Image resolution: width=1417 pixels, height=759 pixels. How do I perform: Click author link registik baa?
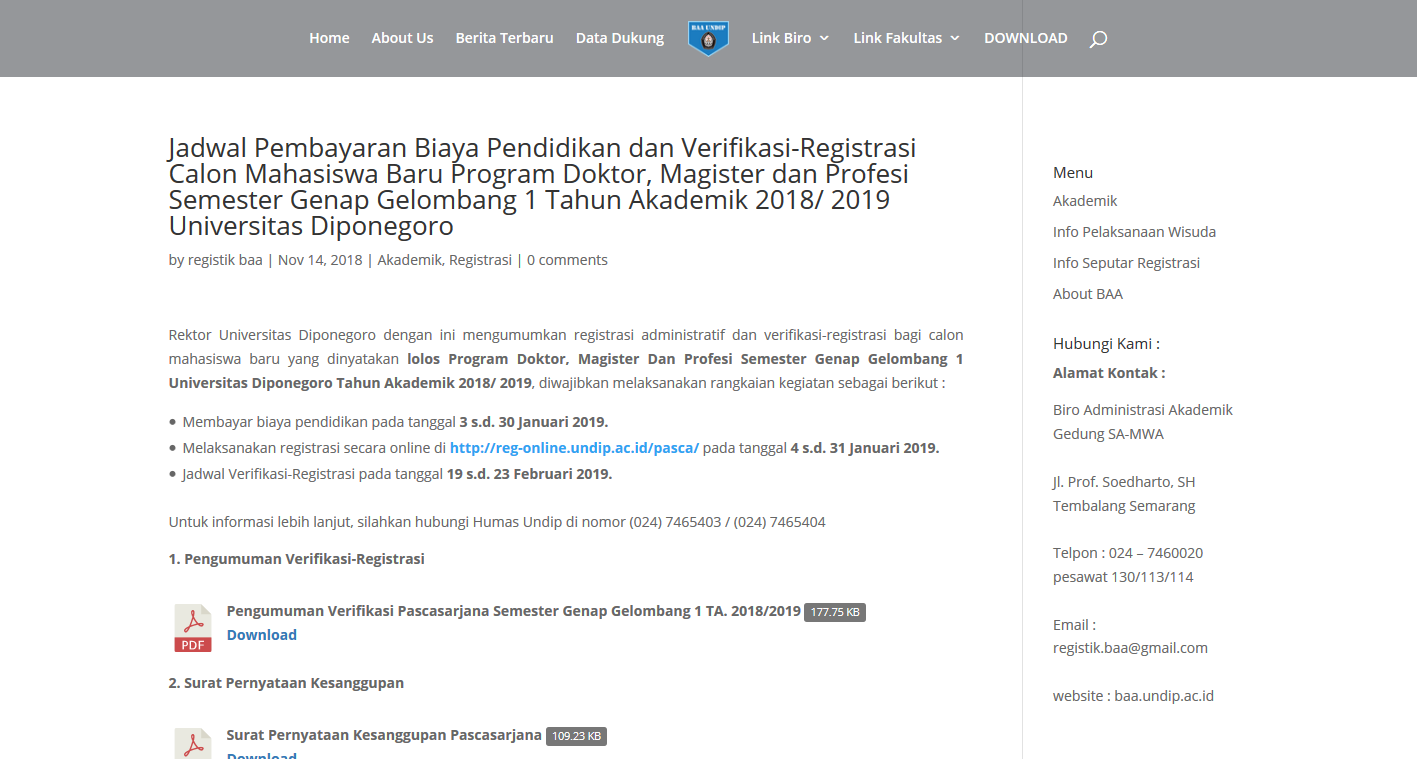pos(225,260)
